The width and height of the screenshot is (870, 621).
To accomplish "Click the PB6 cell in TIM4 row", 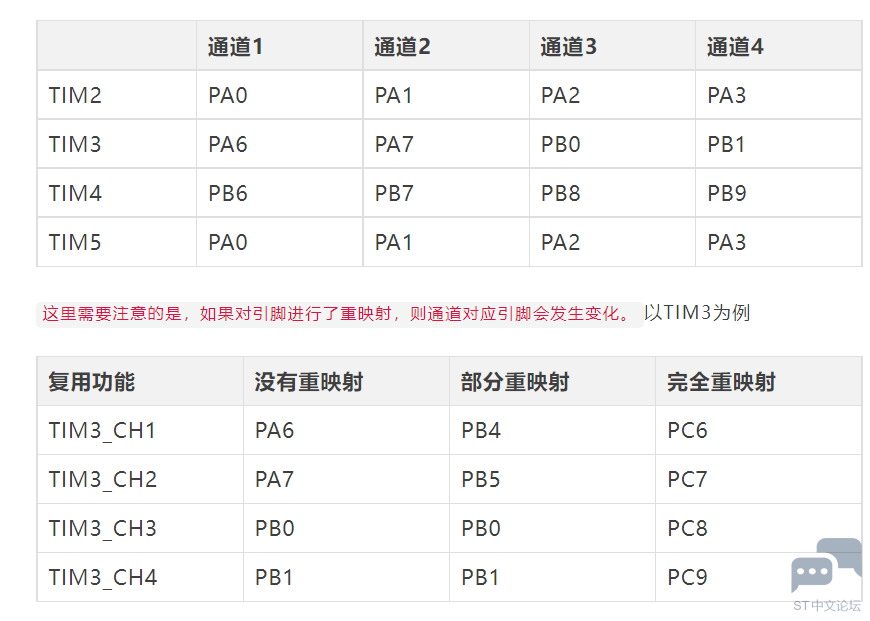I will [227, 194].
